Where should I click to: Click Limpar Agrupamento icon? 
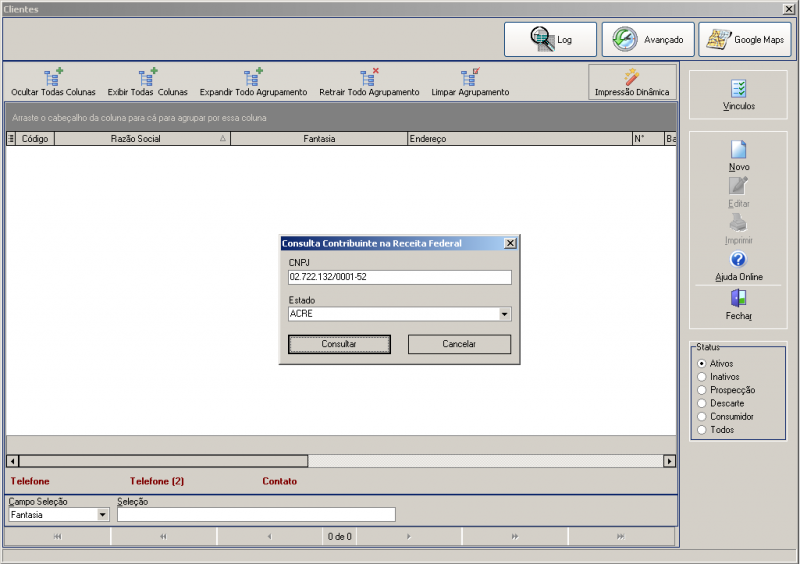470,78
